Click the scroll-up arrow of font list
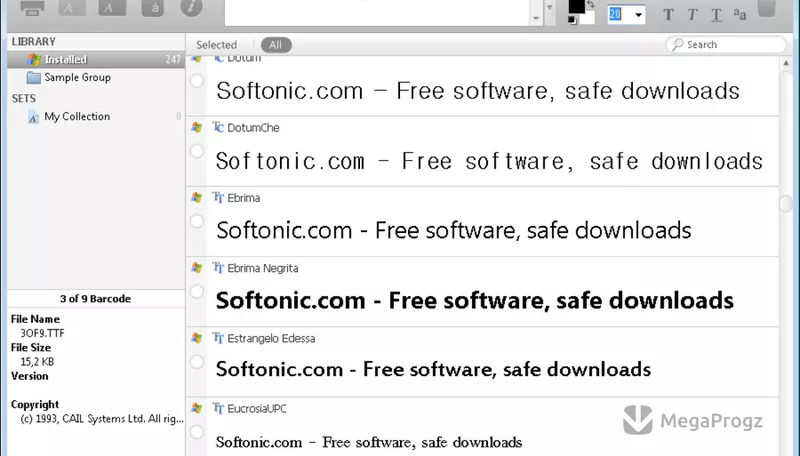800x456 pixels. 786,63
